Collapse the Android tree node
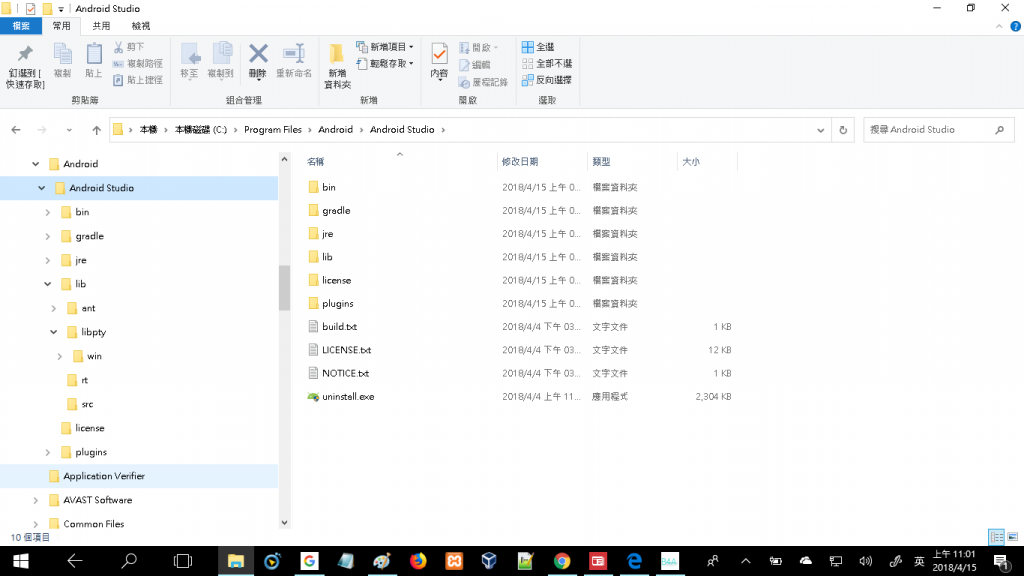The width and height of the screenshot is (1024, 576). [36, 164]
